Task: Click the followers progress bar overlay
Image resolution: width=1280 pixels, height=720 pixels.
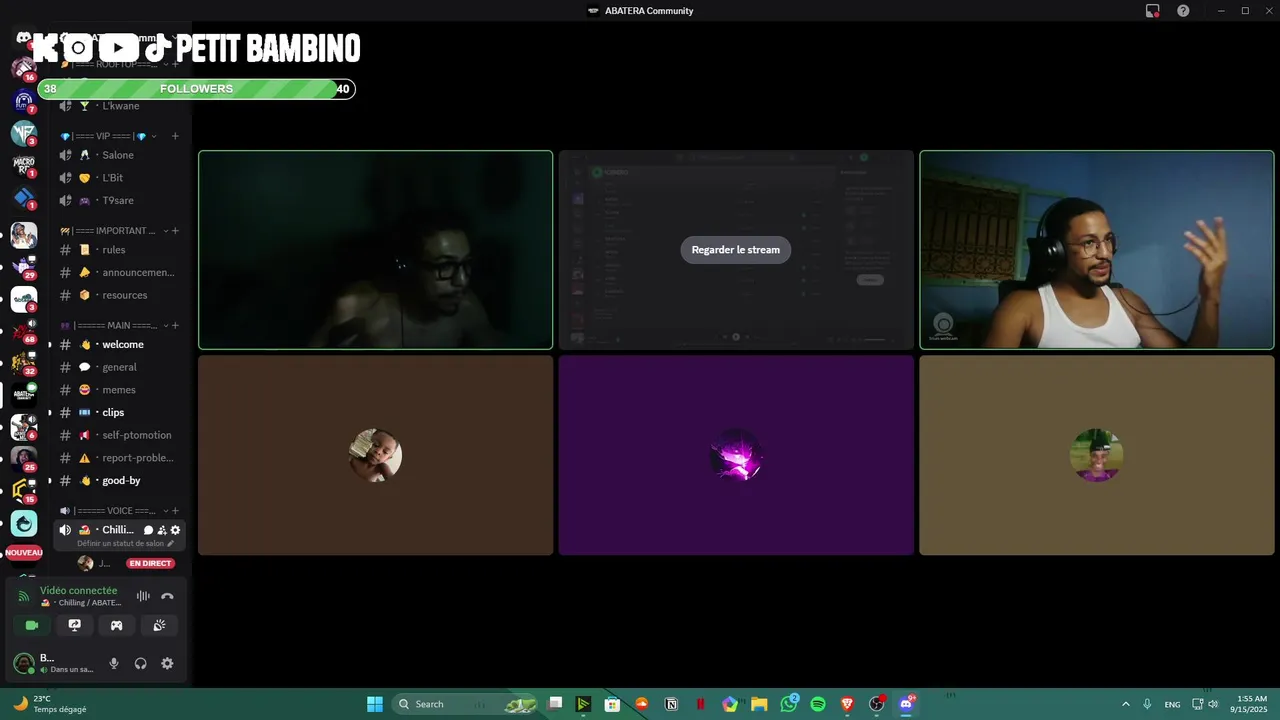Action: [196, 89]
